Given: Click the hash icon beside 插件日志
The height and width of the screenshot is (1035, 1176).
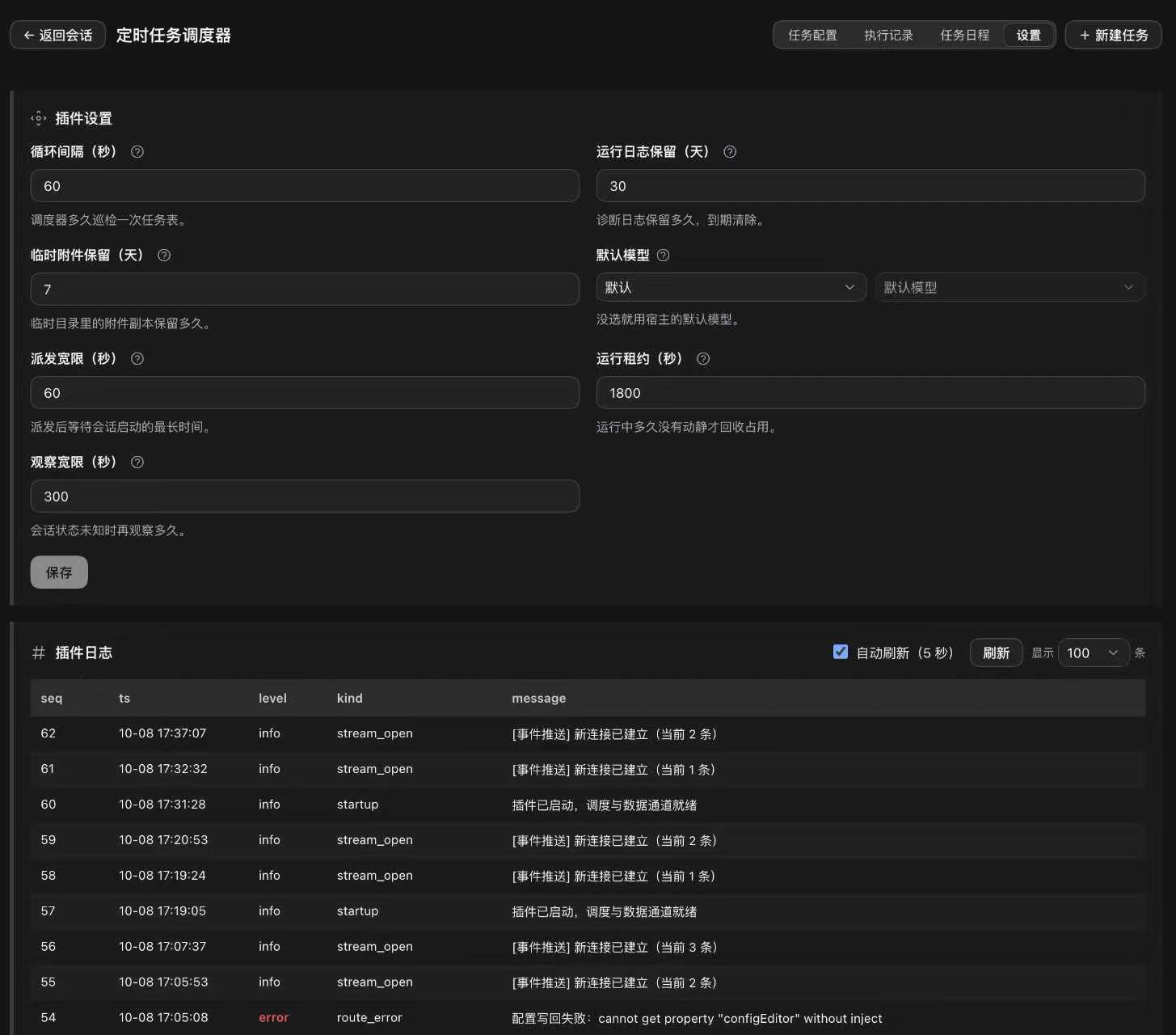Looking at the screenshot, I should (x=38, y=653).
